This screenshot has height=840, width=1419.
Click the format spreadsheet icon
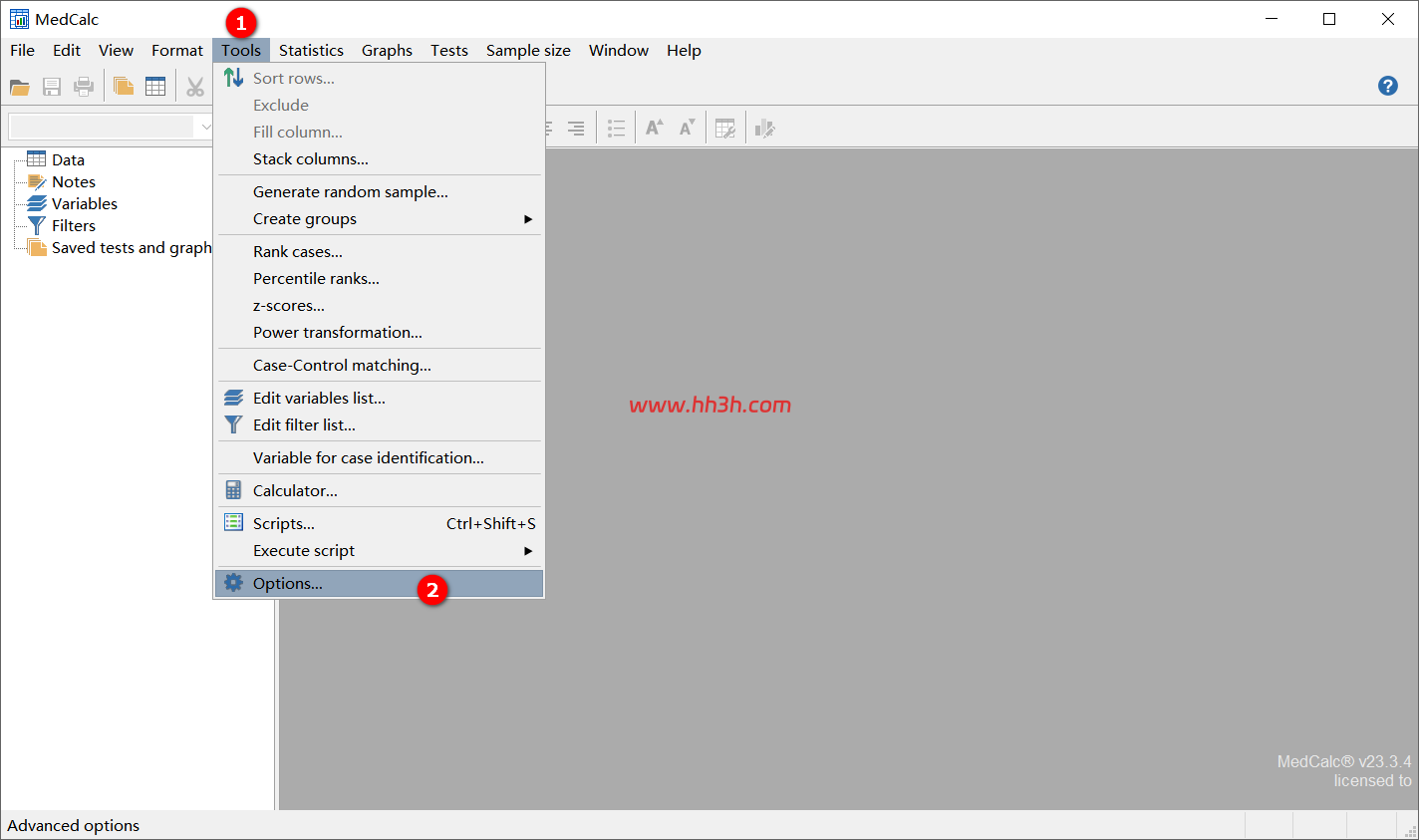725,128
